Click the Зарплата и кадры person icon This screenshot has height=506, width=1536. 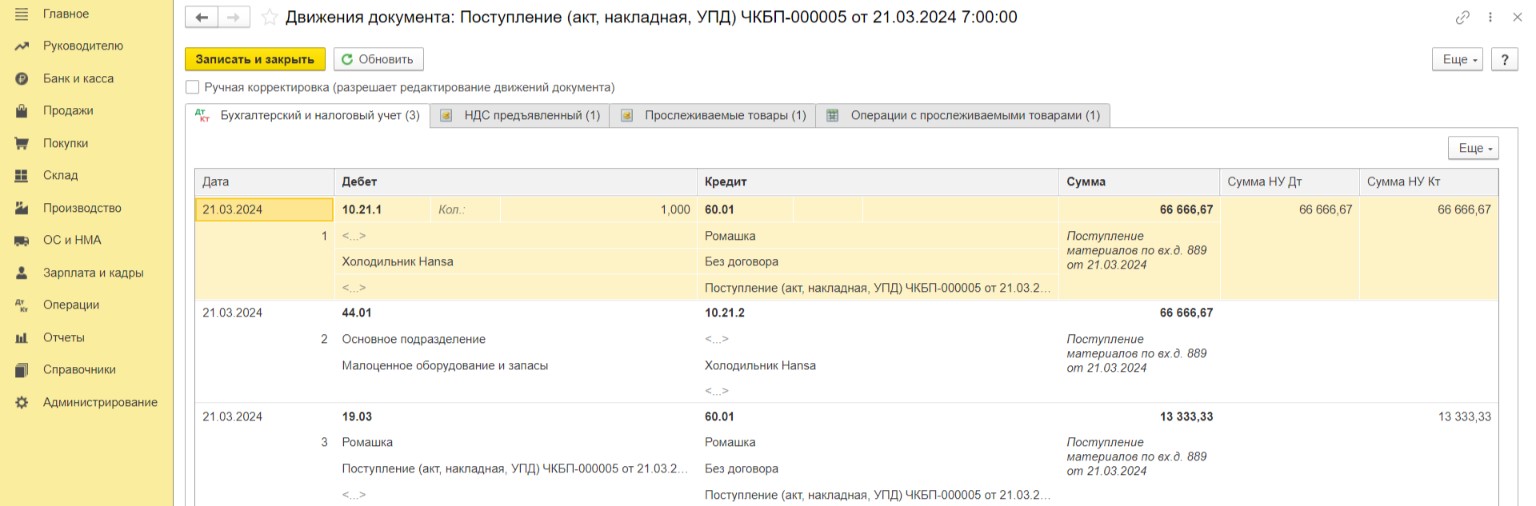[21, 273]
